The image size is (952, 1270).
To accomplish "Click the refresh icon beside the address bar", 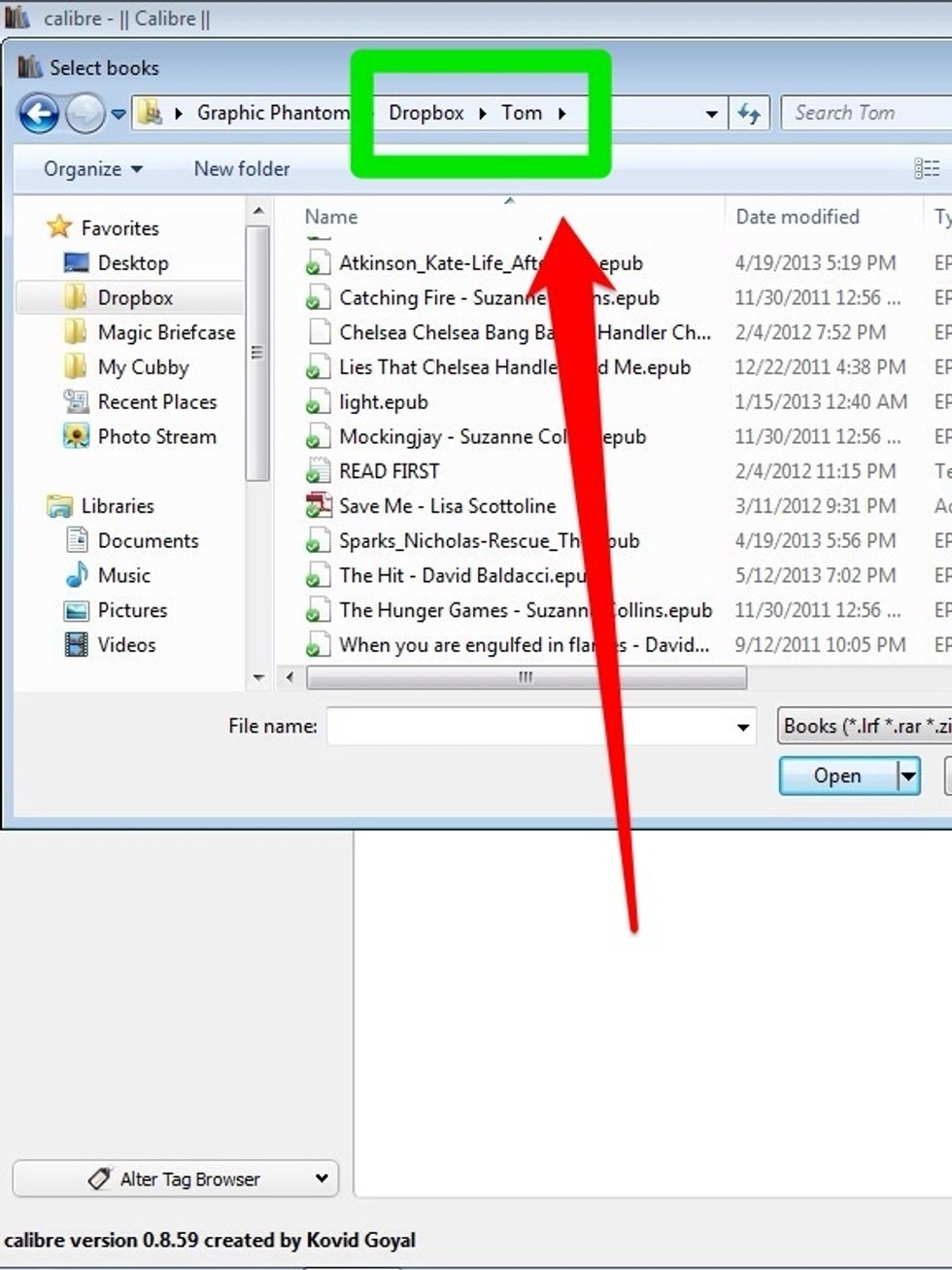I will tap(748, 113).
